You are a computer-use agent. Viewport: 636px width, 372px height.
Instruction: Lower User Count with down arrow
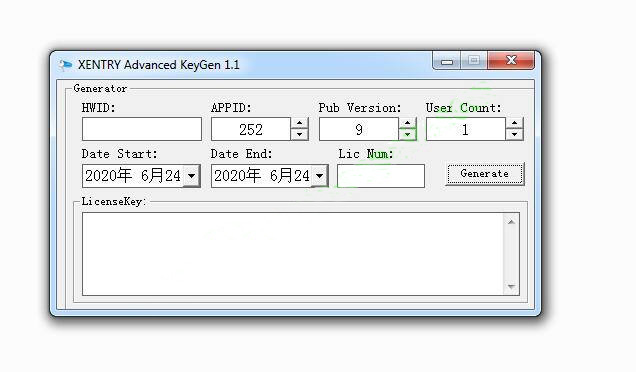point(514,135)
